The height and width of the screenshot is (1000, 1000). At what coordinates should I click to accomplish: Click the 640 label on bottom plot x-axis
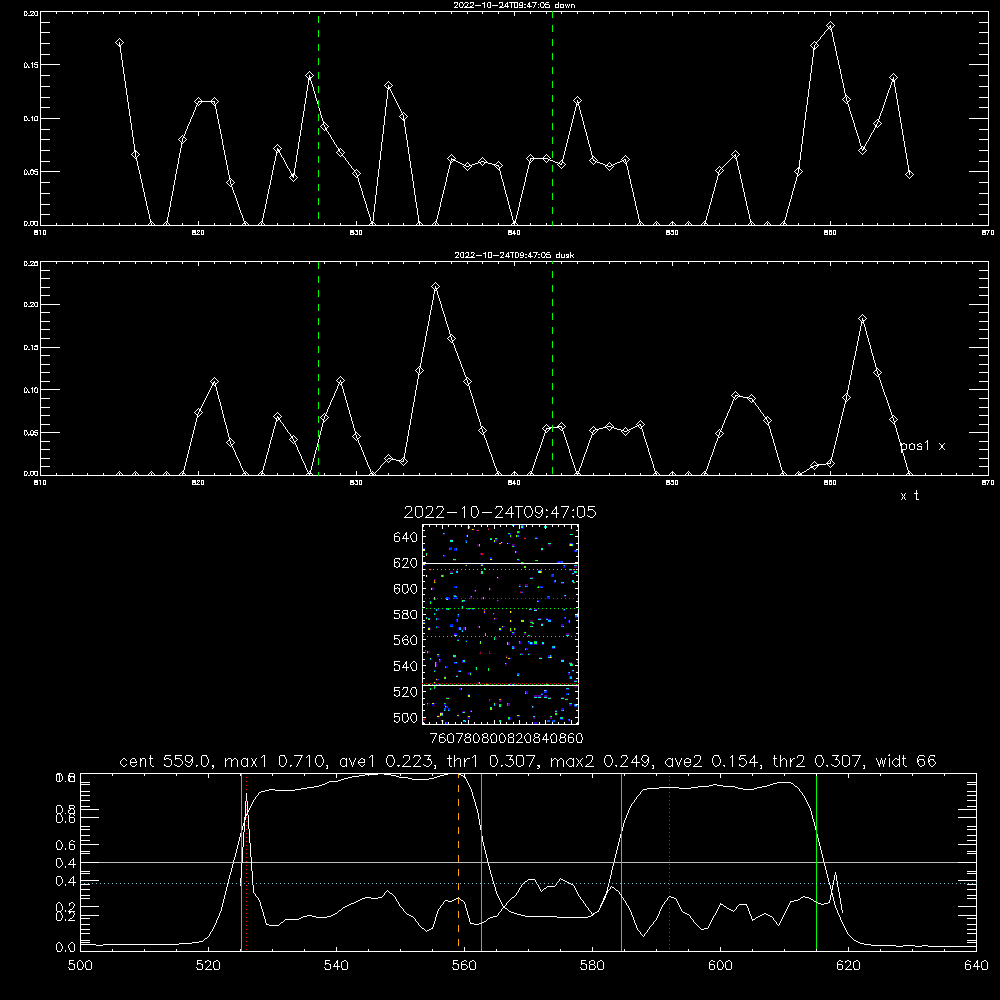pyautogui.click(x=976, y=966)
